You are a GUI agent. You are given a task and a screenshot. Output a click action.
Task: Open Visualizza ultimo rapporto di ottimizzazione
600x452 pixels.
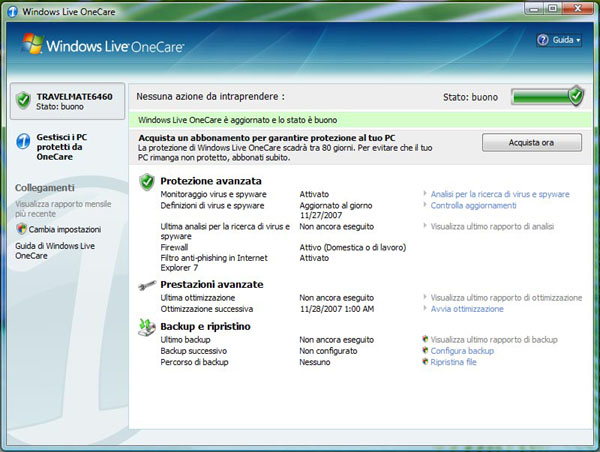pos(506,297)
